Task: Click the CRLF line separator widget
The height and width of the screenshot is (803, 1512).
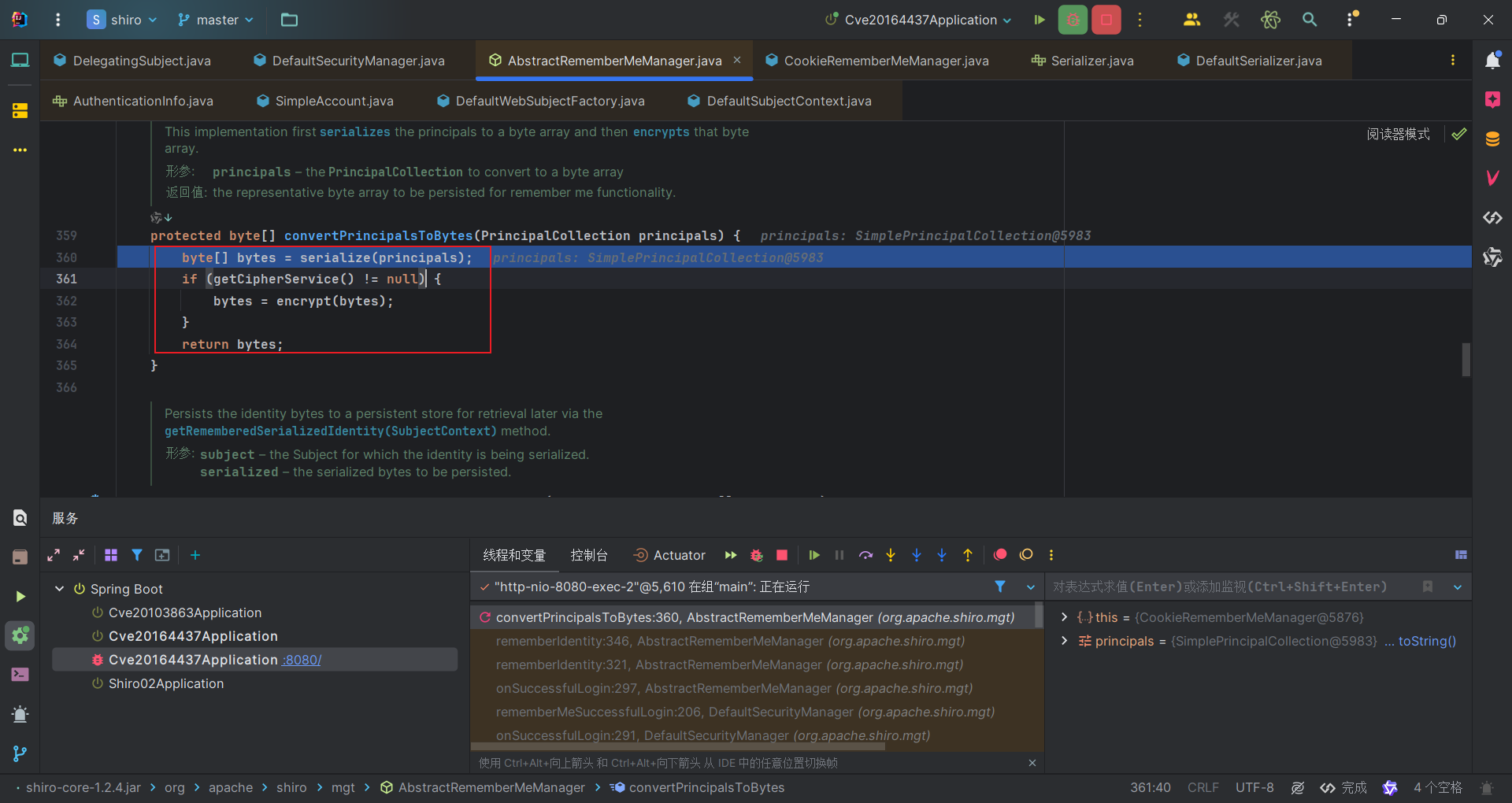Action: coord(1203,787)
